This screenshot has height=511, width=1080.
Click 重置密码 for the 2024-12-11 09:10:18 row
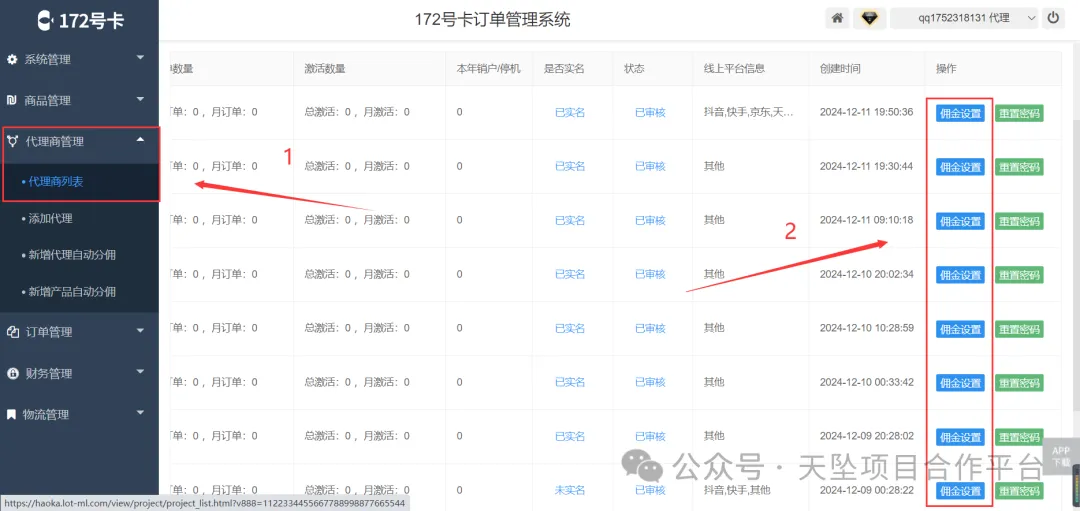(1019, 221)
